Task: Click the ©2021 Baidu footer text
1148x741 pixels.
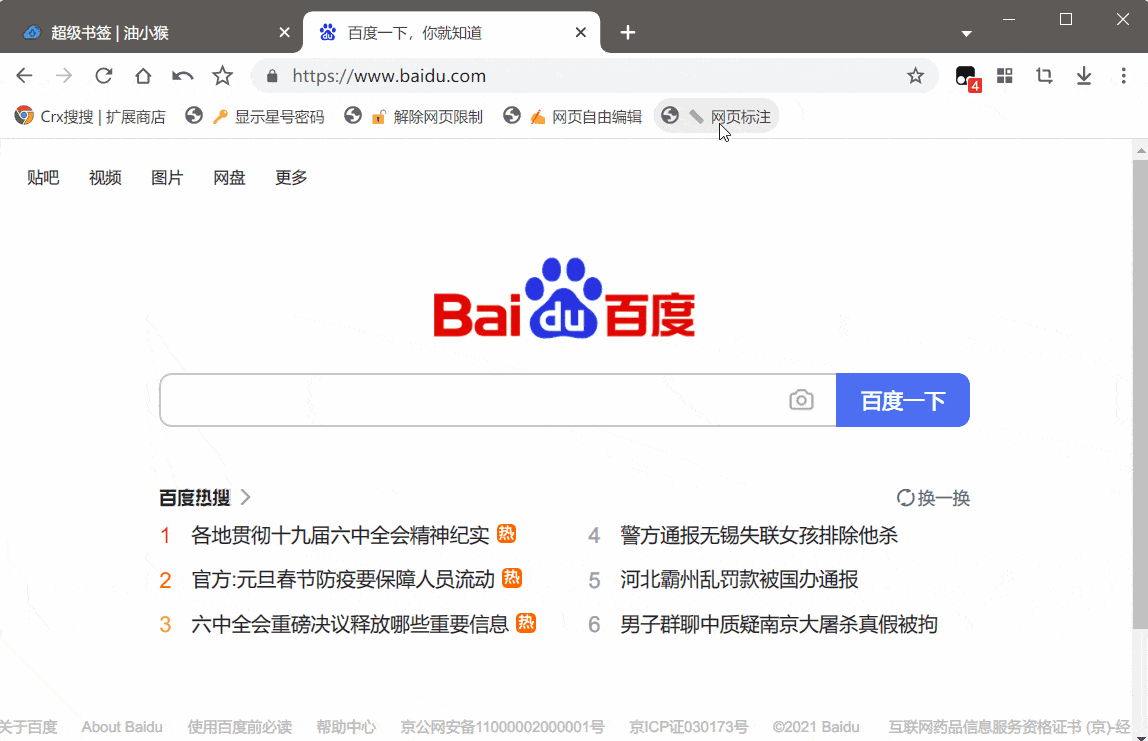Action: 816,727
